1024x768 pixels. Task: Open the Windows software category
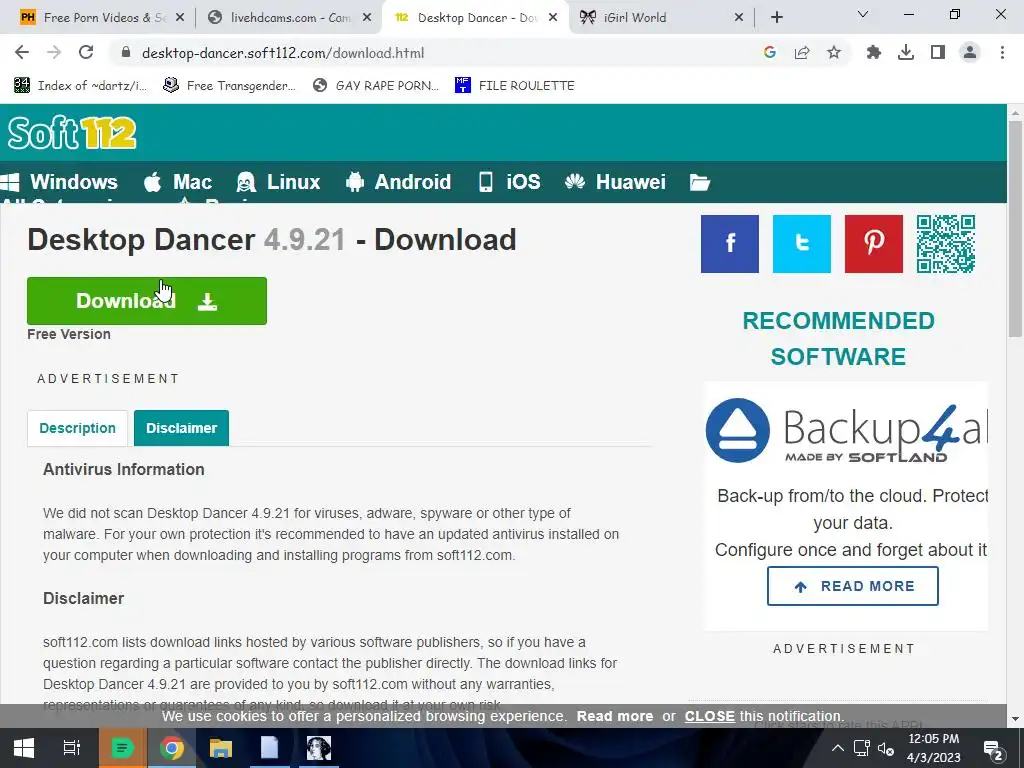coord(59,182)
